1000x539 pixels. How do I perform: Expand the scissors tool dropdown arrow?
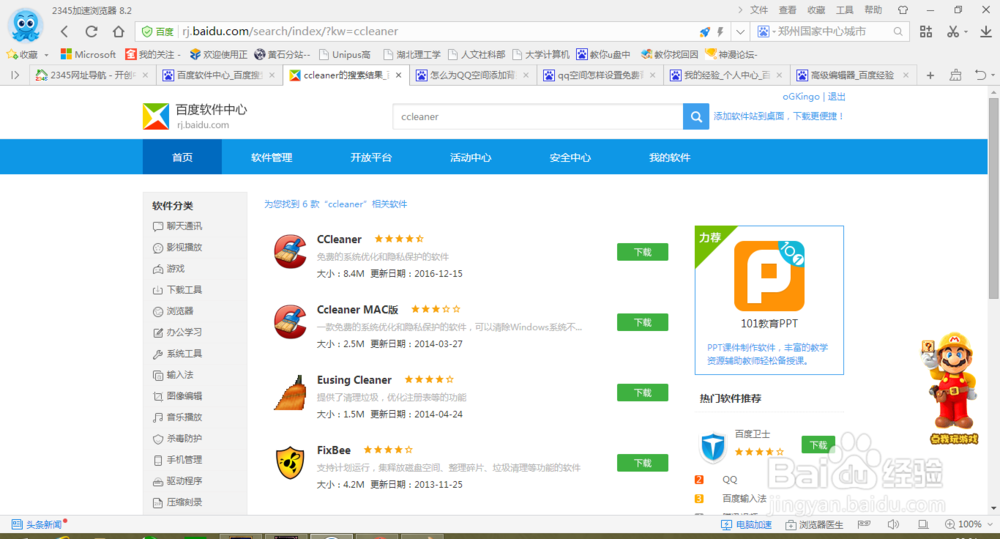pyautogui.click(x=966, y=32)
